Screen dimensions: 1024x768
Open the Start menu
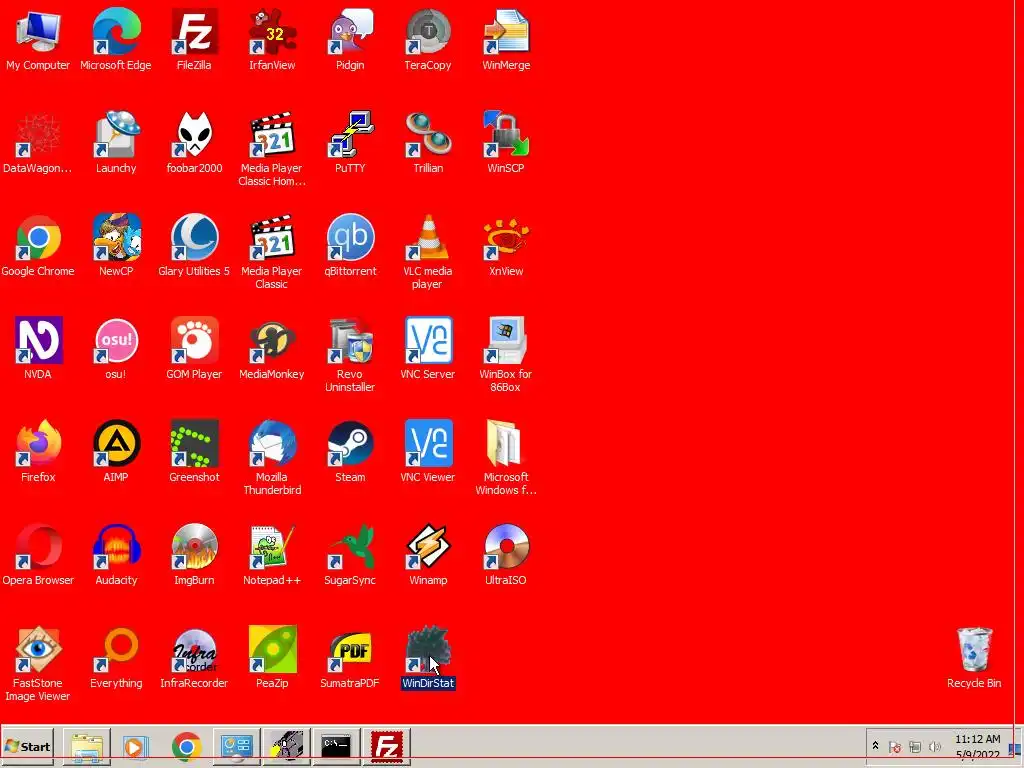point(27,746)
